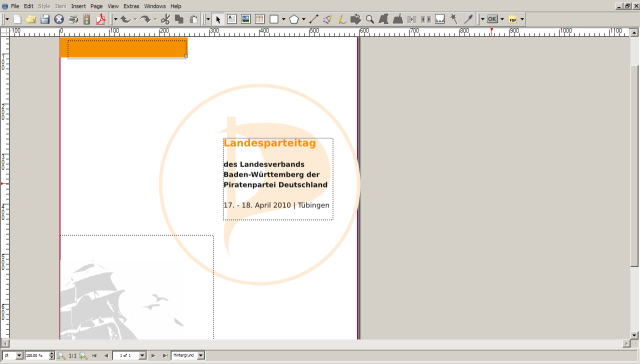
Task: Click the vertical scrollbar thumb
Action: click(x=634, y=166)
